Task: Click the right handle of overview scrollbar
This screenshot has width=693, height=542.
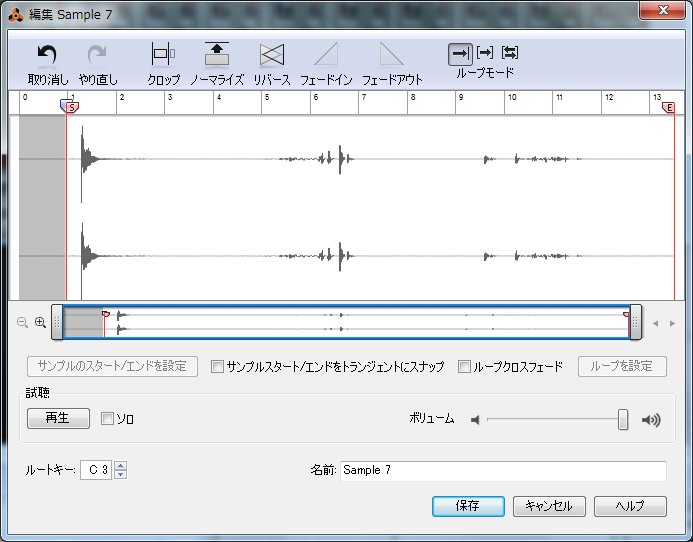Action: (636, 322)
